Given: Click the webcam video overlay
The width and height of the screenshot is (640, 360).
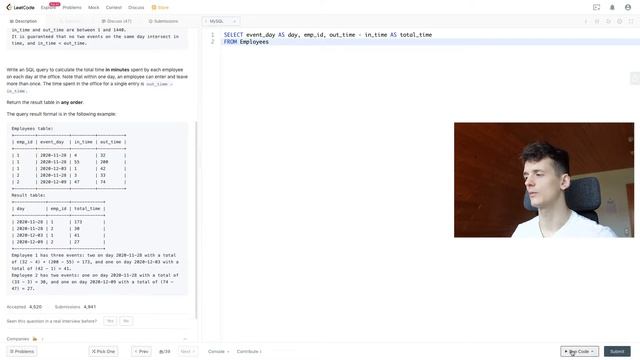Looking at the screenshot, I should pos(544,180).
